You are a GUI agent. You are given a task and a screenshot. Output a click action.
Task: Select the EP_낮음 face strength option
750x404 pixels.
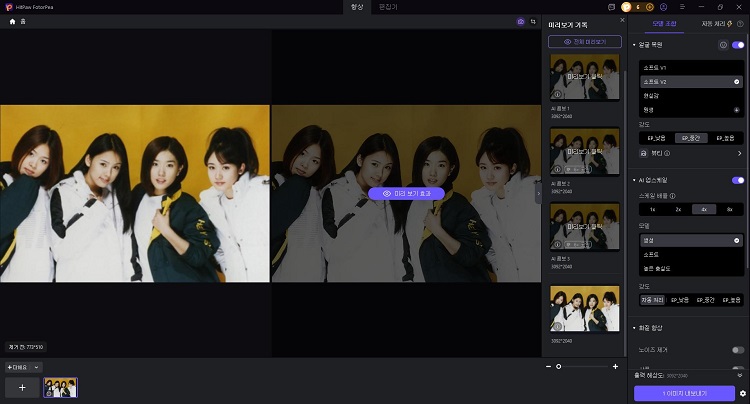[x=656, y=138]
